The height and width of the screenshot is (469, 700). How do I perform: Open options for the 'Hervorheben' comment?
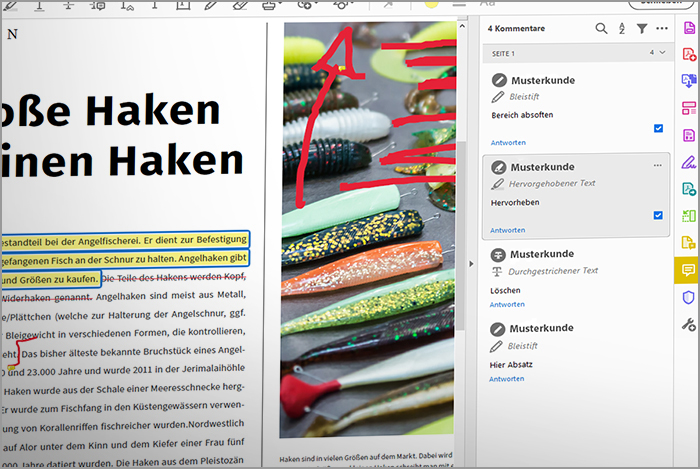tap(657, 165)
